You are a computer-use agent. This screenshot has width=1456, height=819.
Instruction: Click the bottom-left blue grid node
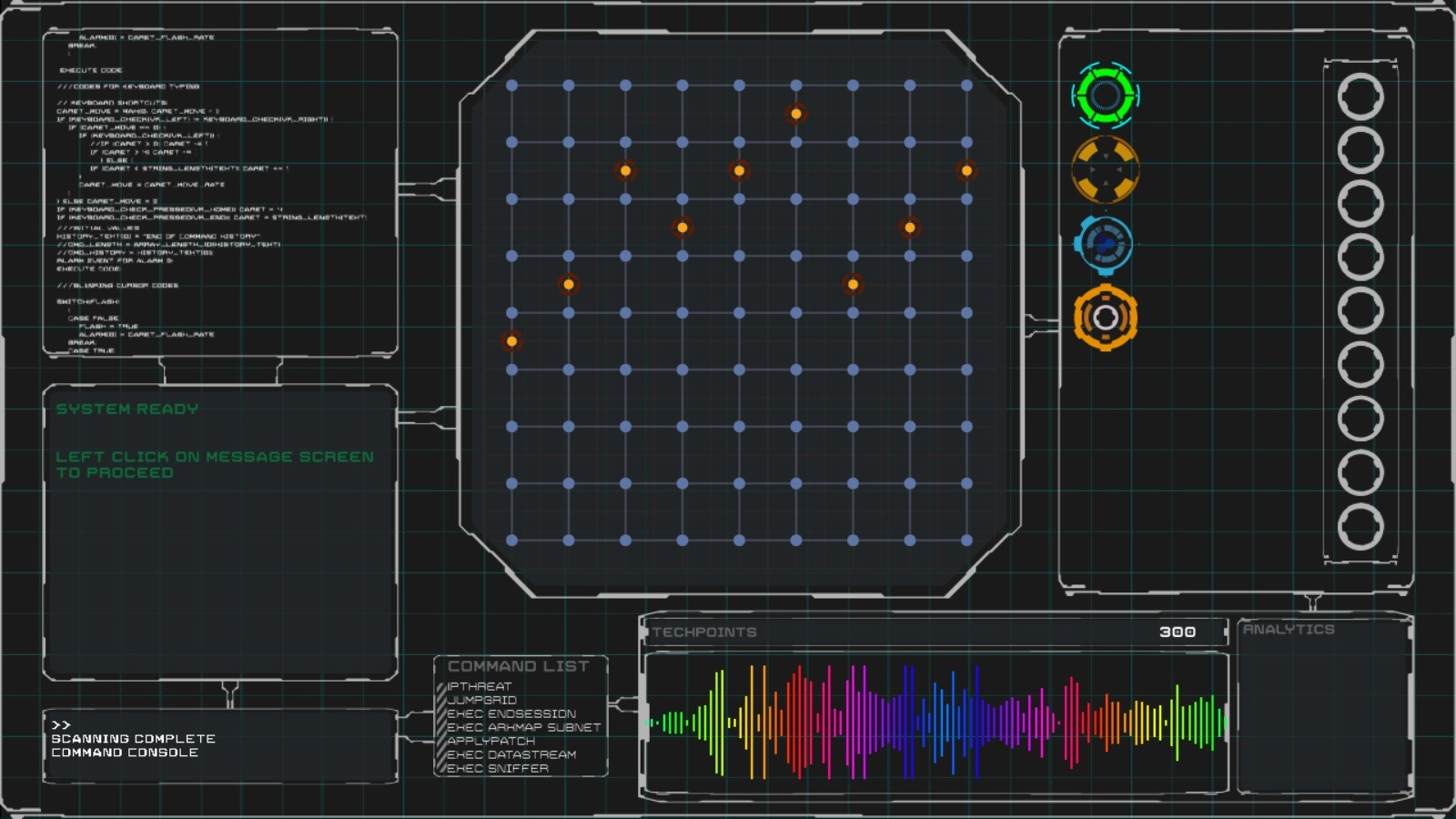[511, 541]
